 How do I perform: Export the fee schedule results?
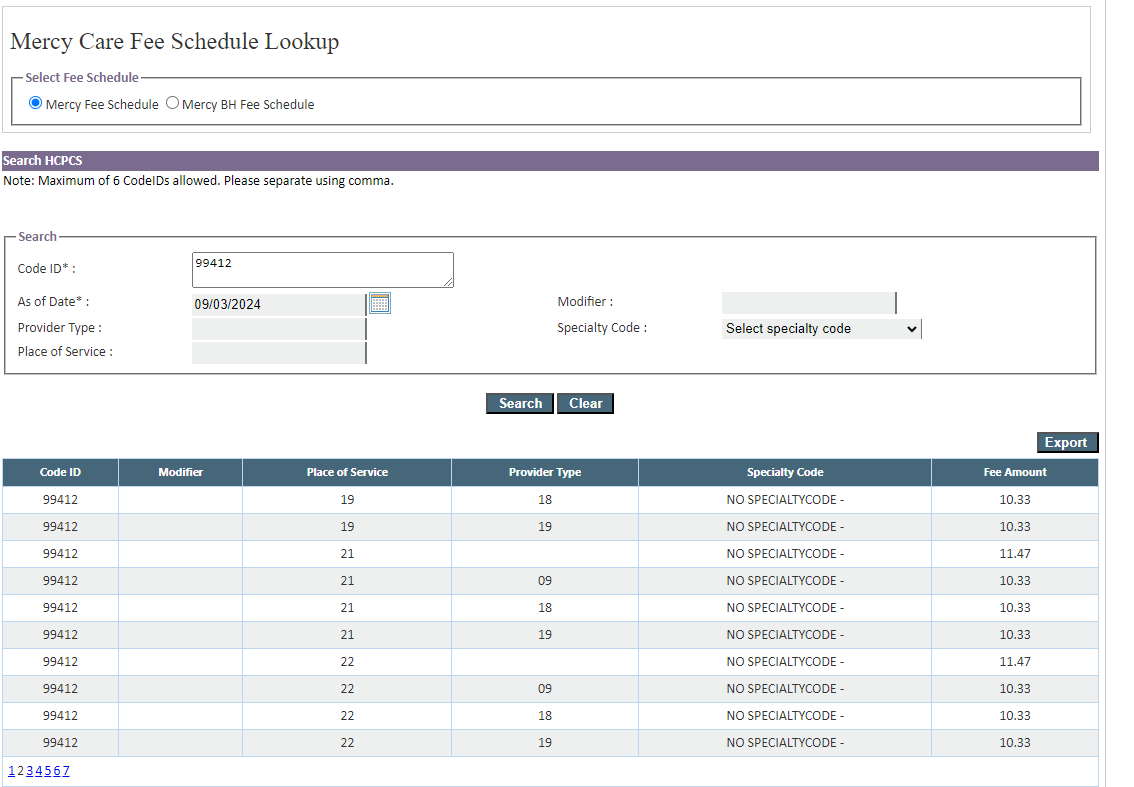pyautogui.click(x=1067, y=443)
